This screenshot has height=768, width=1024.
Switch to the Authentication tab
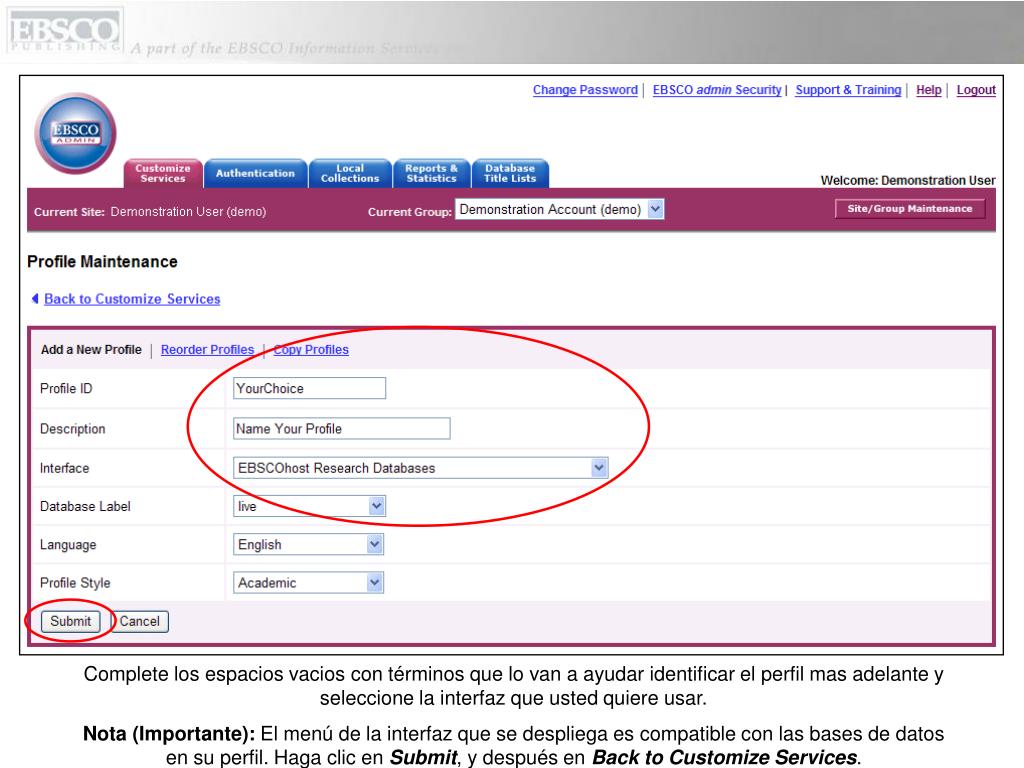[255, 174]
